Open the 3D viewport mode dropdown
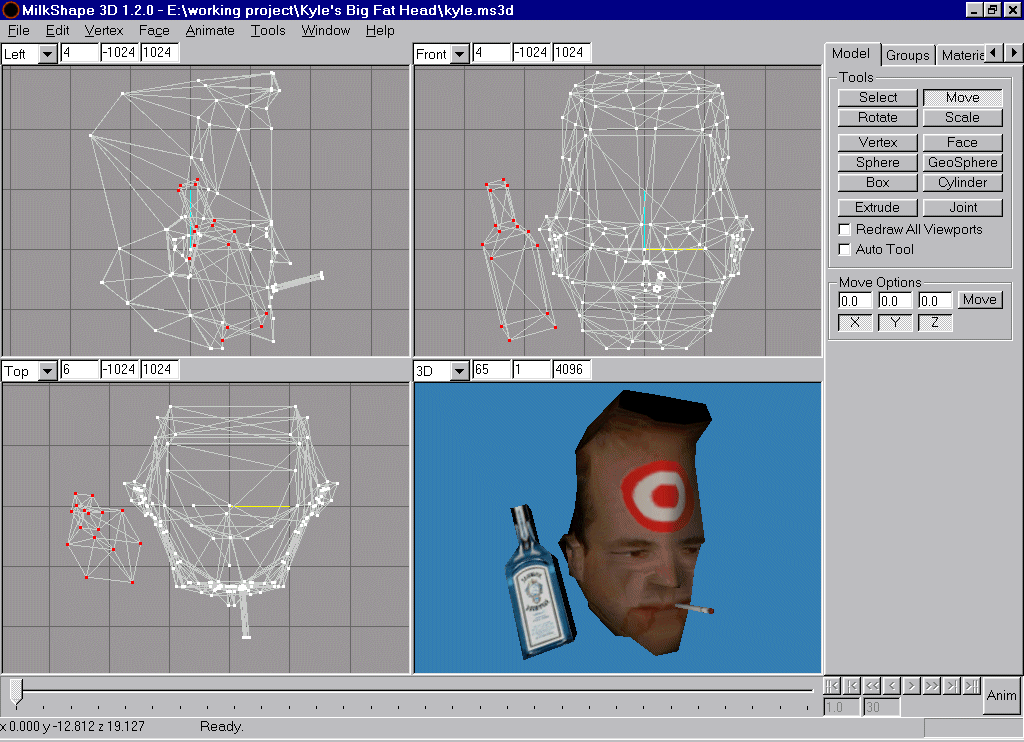This screenshot has height=742, width=1024. coord(459,369)
